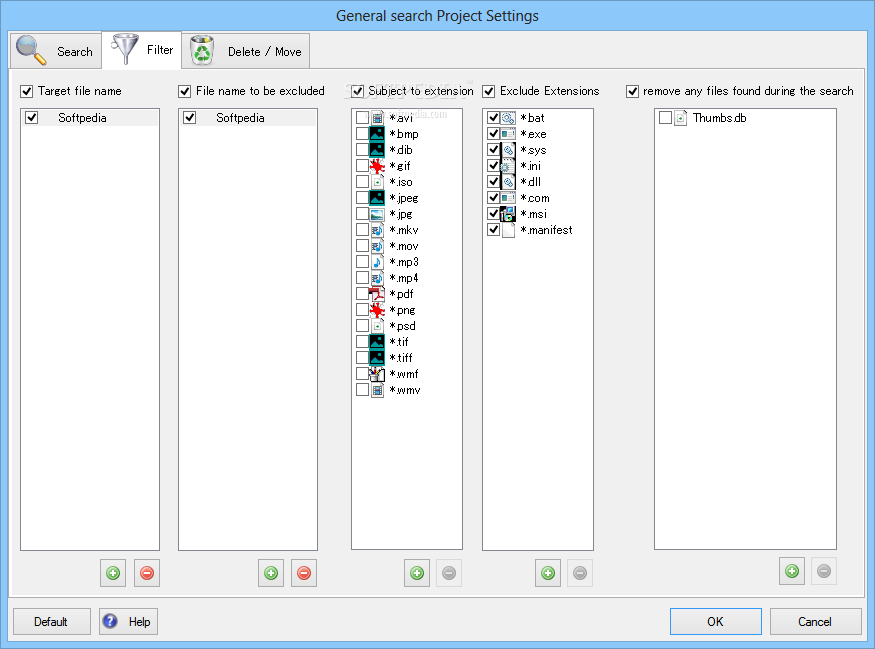Viewport: 875px width, 649px height.
Task: Add a new entry to Exclude Extensions list
Action: coord(548,573)
